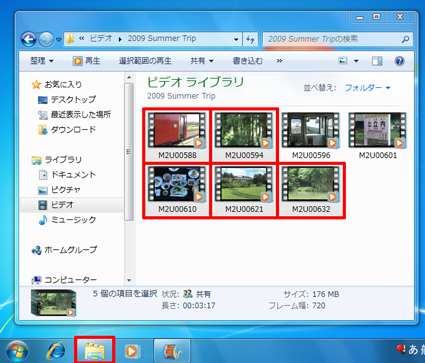This screenshot has width=425, height=363.
Task: Click the Forward navigation arrow button
Action: coord(46,40)
